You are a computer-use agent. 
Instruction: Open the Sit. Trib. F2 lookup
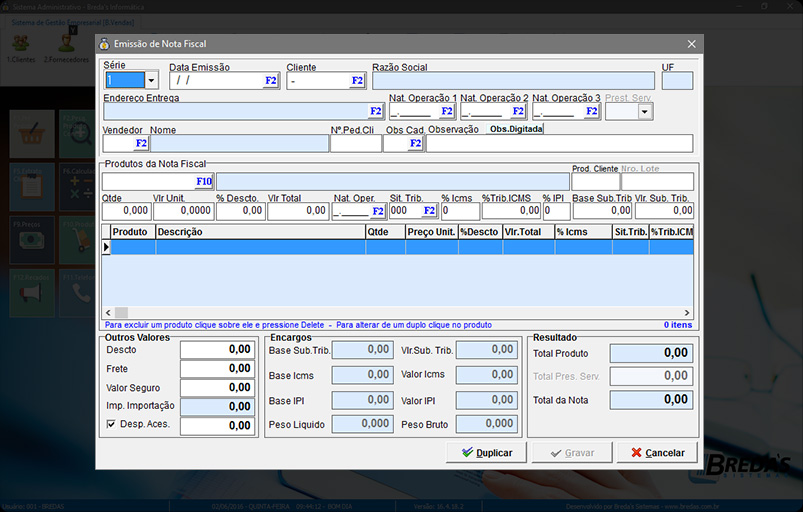coord(429,211)
